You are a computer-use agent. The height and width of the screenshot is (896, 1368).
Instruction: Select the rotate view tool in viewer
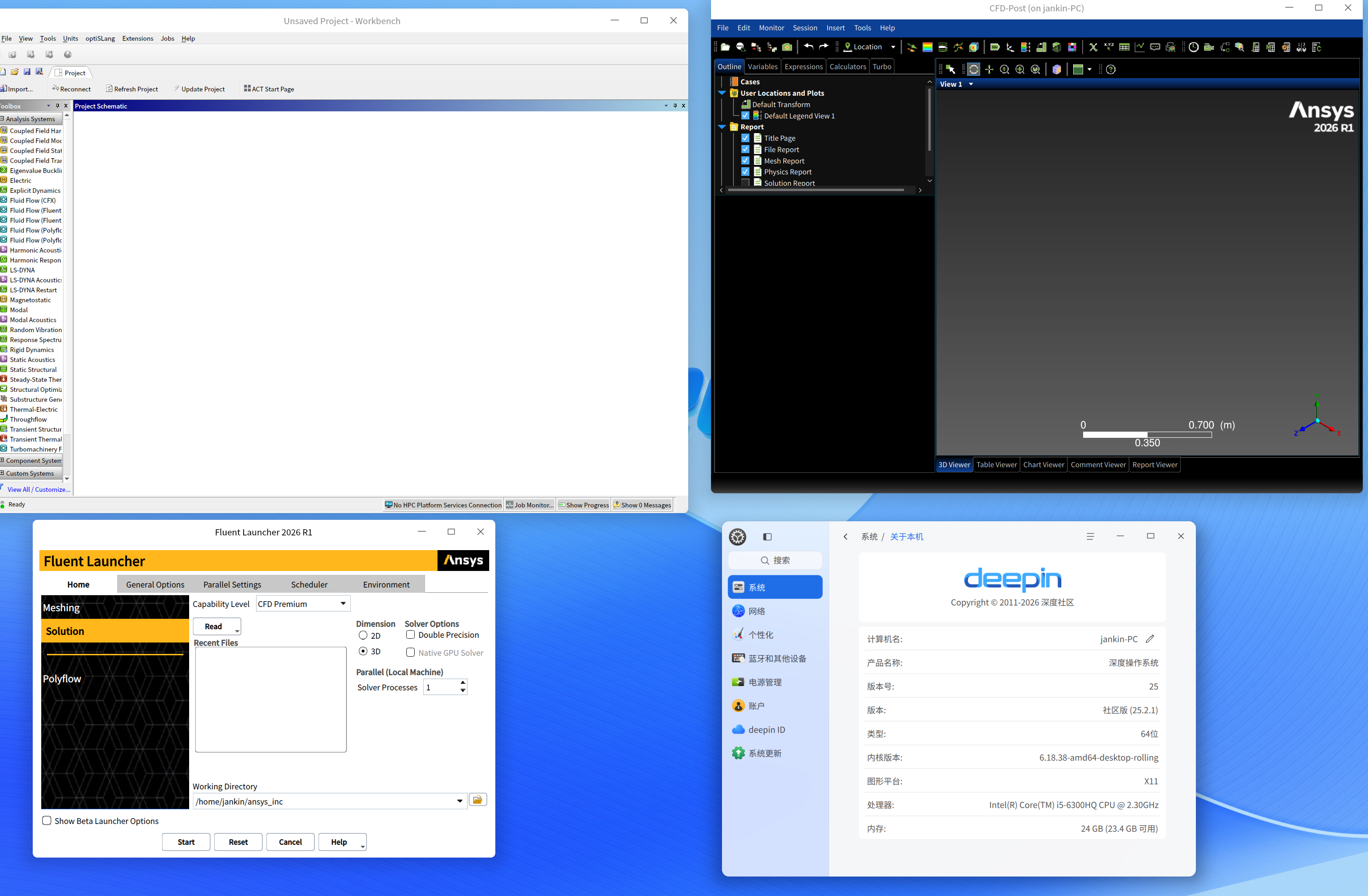(x=973, y=69)
